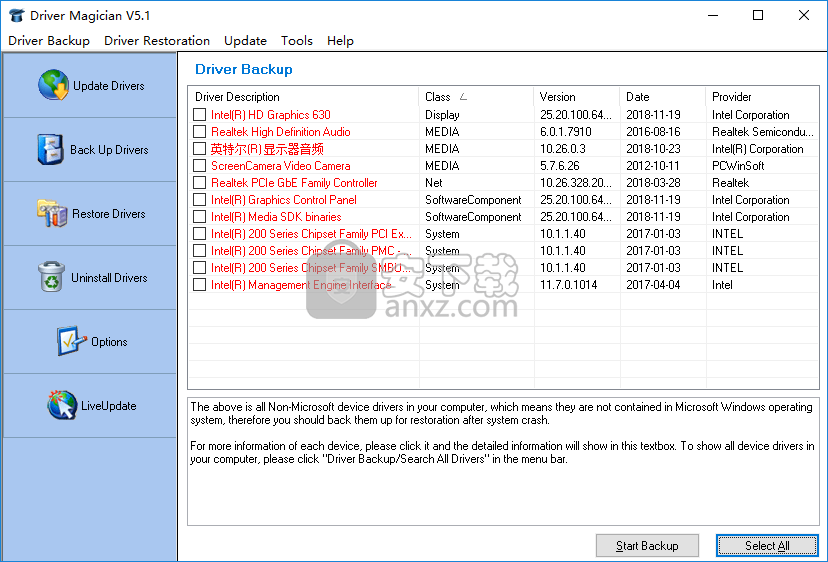Open the Help menu
828x562 pixels.
click(340, 41)
